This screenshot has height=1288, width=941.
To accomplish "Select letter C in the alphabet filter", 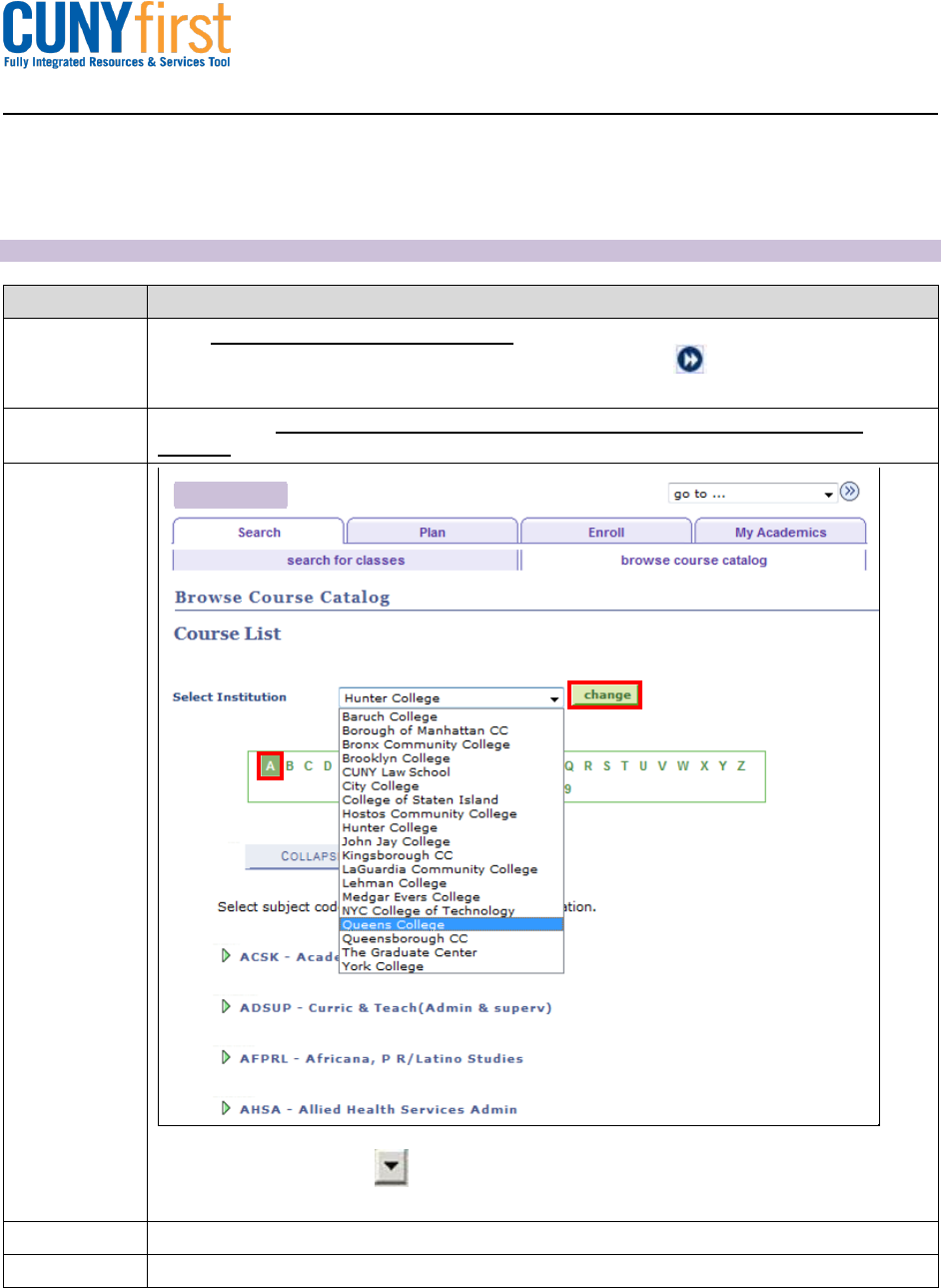I will pyautogui.click(x=309, y=766).
